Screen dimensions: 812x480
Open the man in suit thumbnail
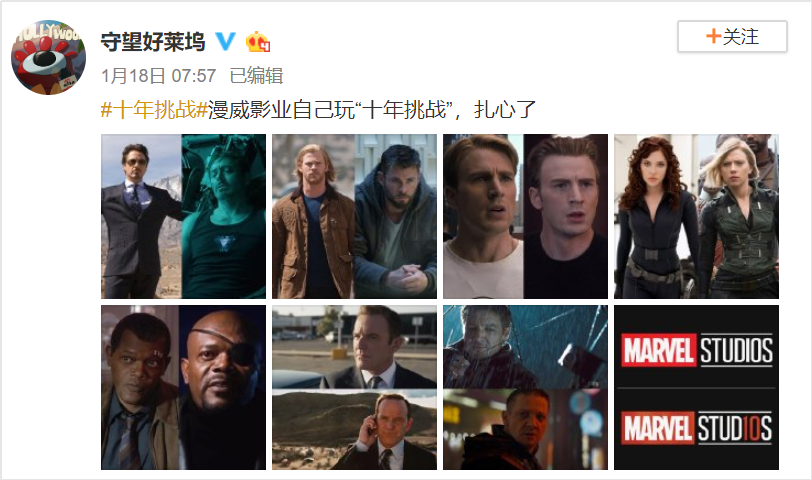[183, 216]
